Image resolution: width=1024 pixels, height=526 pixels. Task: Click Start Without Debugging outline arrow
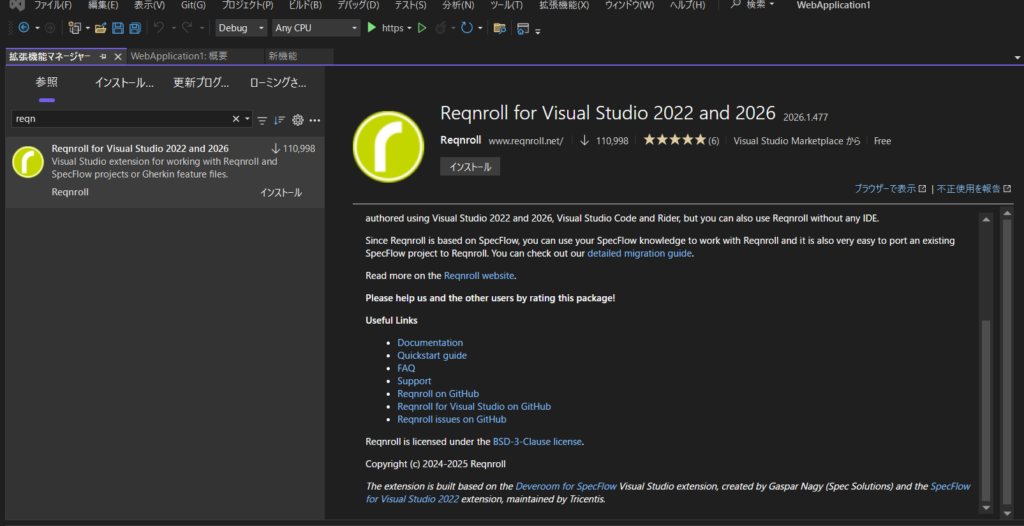[422, 28]
